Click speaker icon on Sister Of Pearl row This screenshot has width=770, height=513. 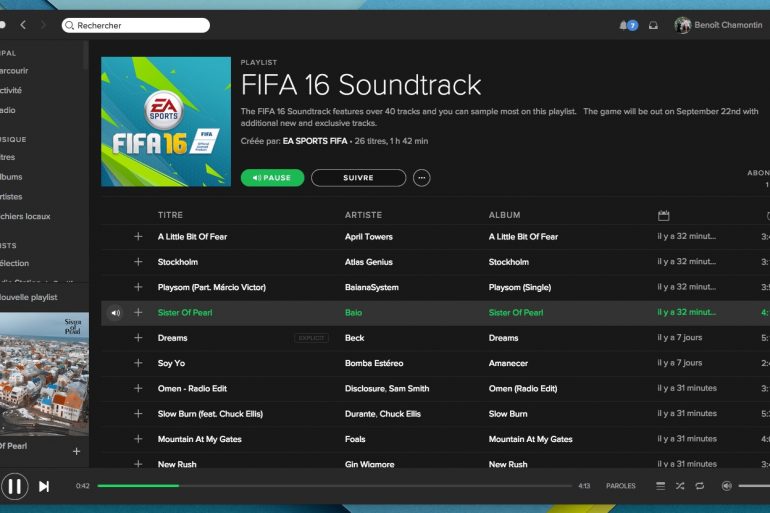[x=115, y=313]
